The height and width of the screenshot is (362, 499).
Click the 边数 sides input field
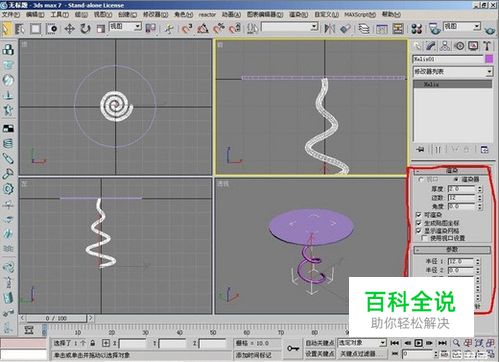click(x=462, y=198)
